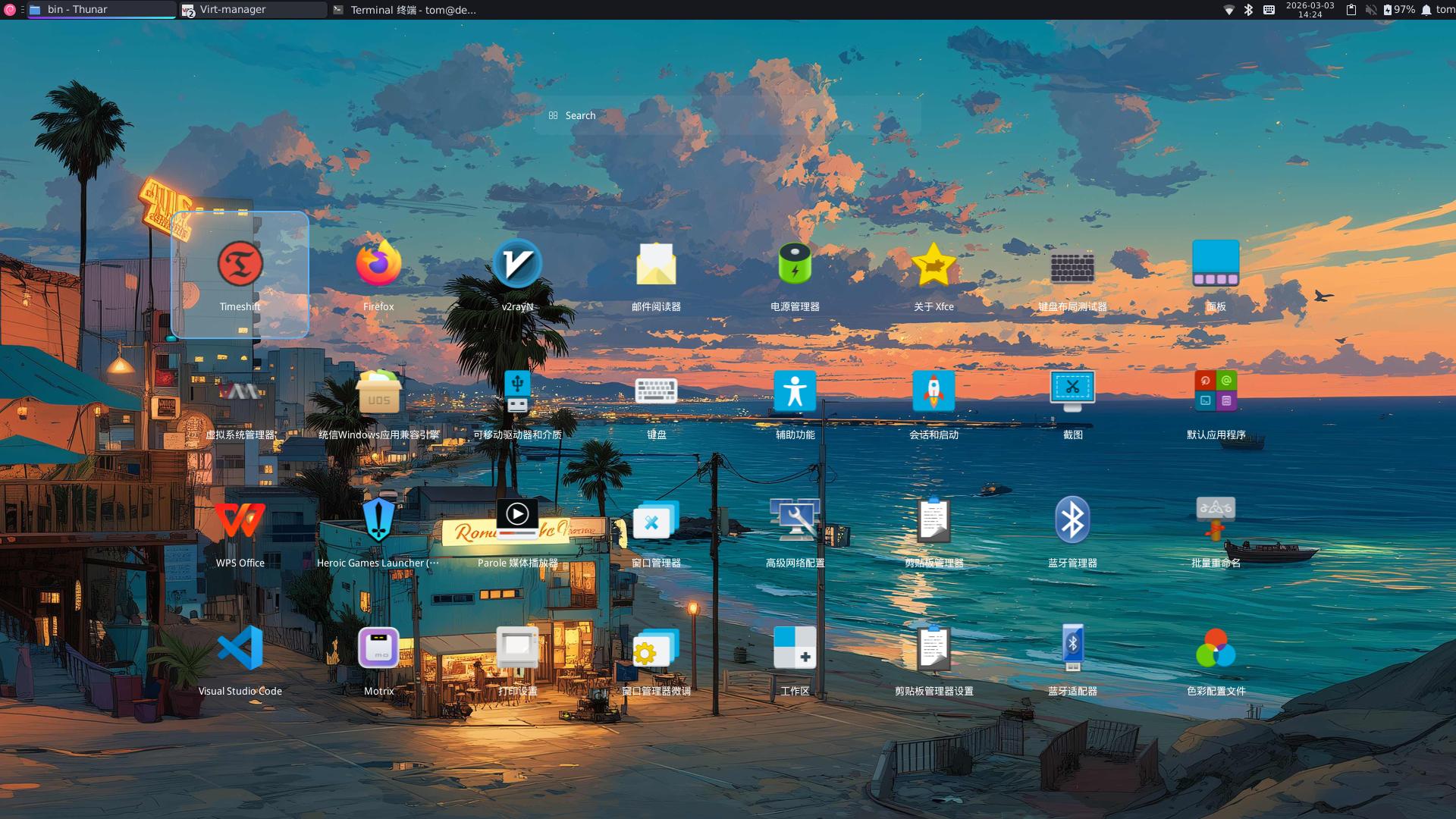Open the power manager (电源管理器)
The image size is (1456, 819).
click(795, 265)
